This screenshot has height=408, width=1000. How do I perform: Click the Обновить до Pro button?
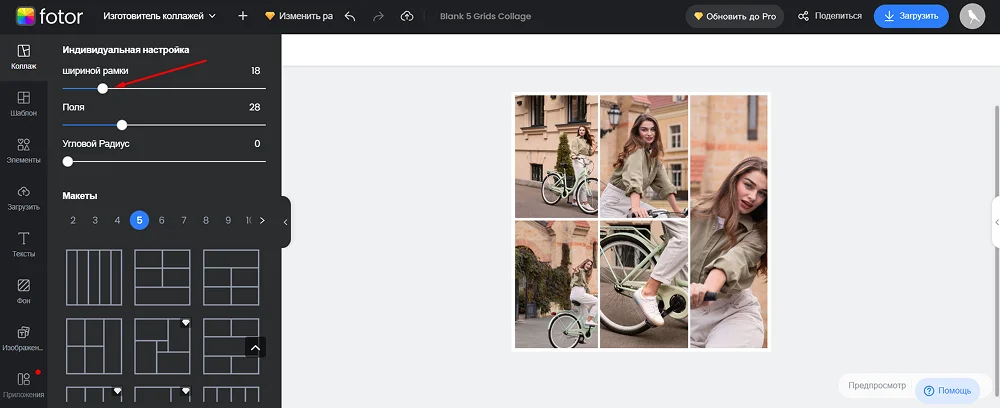click(x=734, y=17)
